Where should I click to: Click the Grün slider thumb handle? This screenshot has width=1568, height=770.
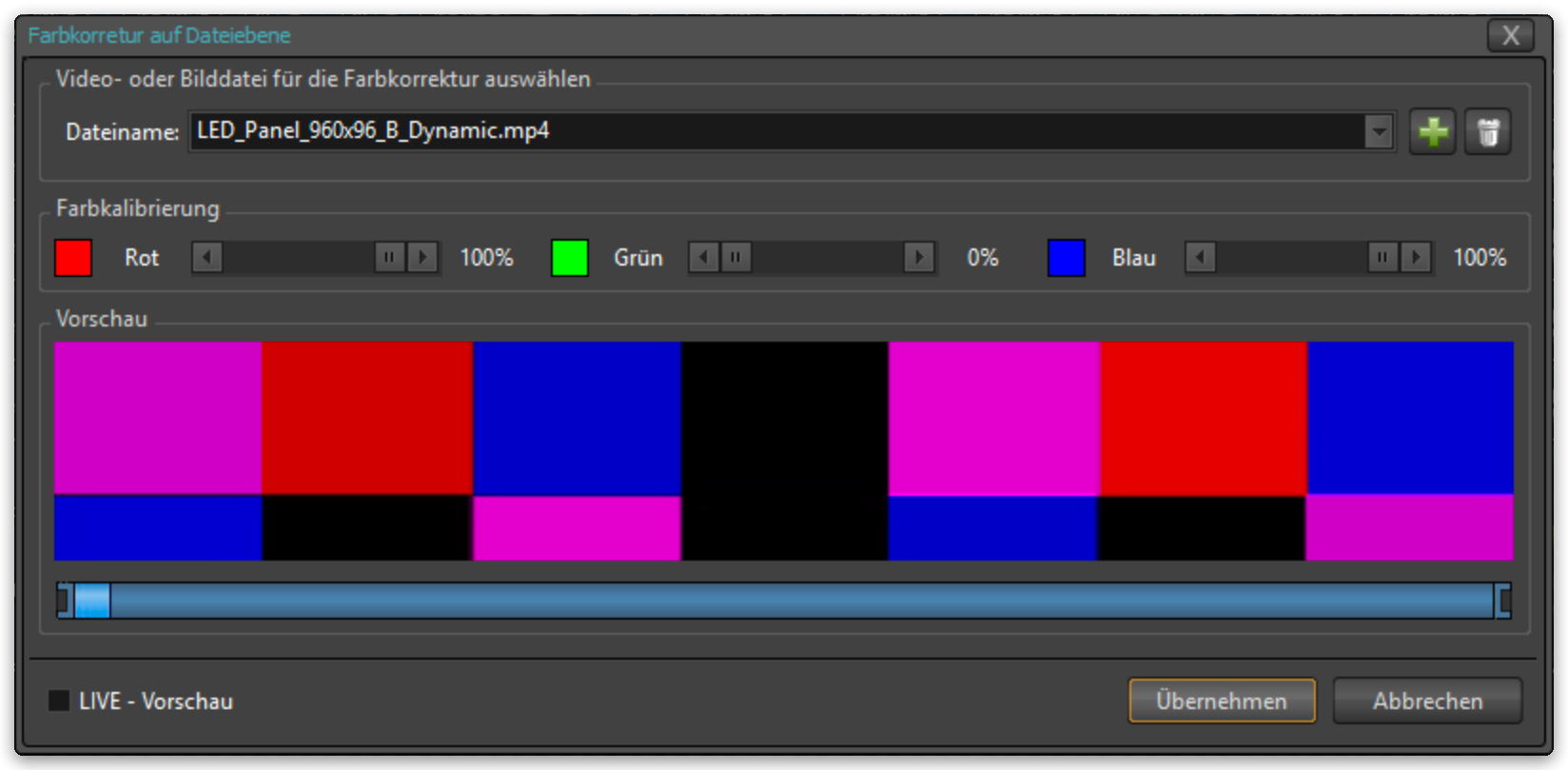click(x=735, y=258)
